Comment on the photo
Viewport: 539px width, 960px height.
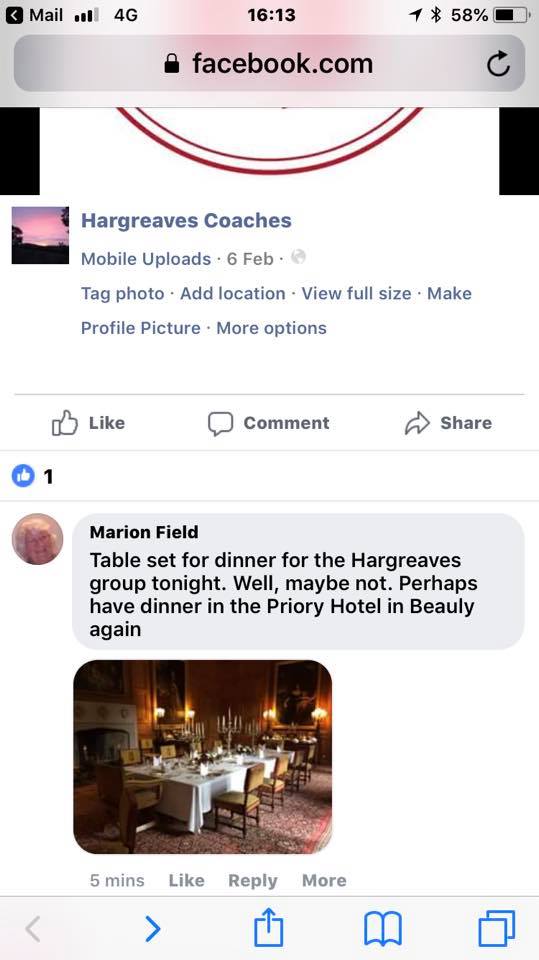point(268,423)
